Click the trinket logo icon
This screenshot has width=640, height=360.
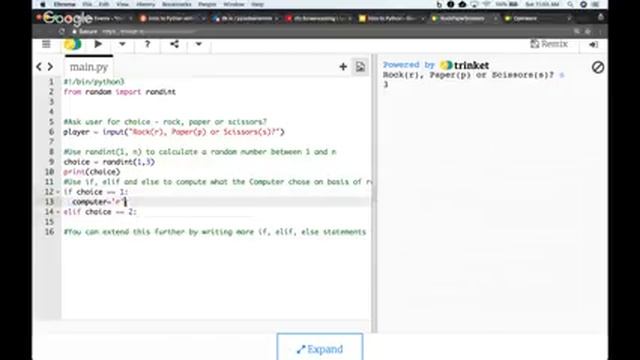click(x=73, y=44)
